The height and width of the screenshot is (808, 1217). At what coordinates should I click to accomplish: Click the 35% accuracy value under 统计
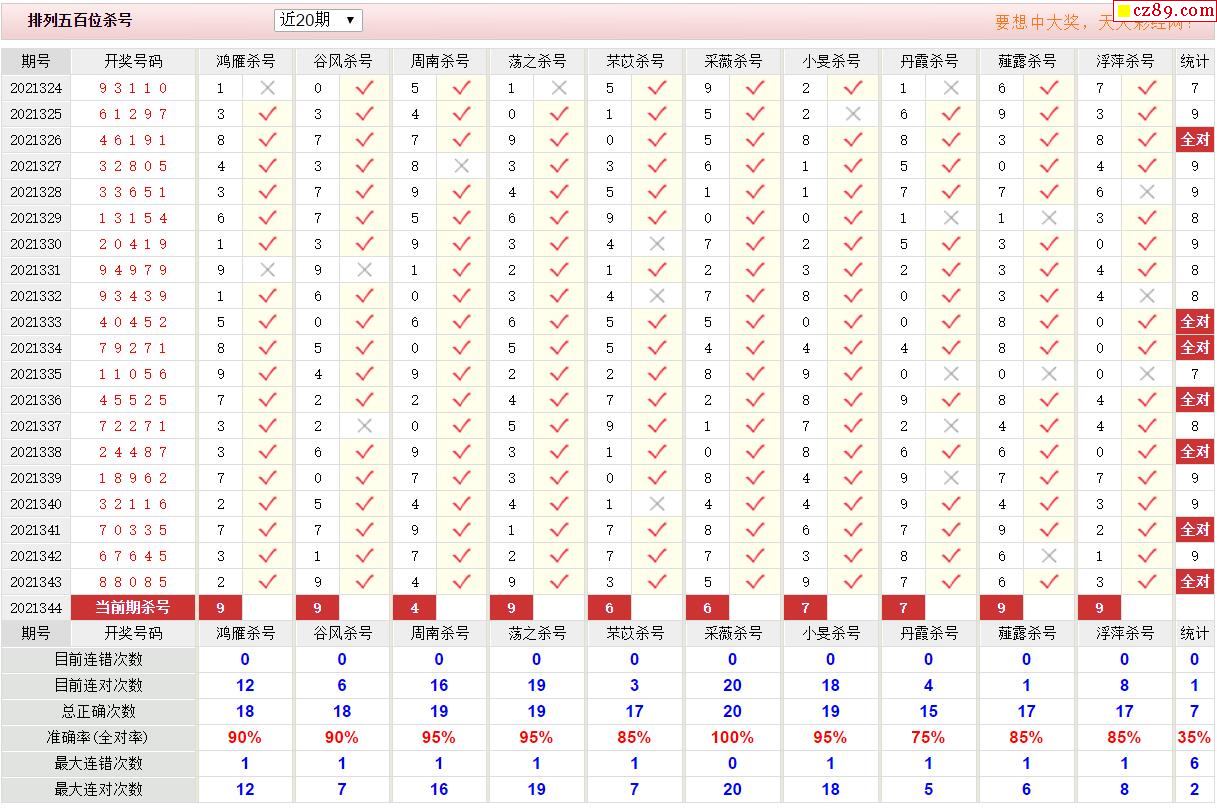1195,738
